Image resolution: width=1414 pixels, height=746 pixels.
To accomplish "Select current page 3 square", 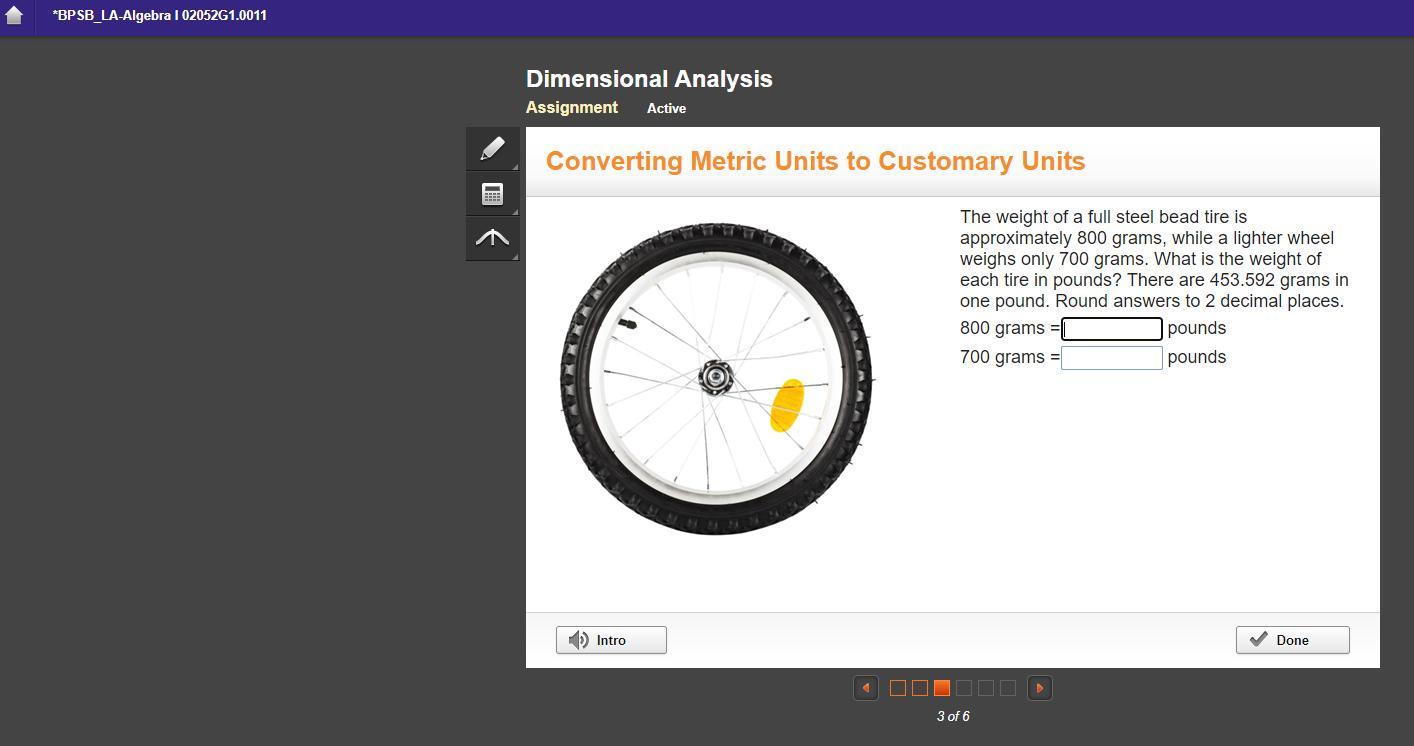I will click(942, 688).
